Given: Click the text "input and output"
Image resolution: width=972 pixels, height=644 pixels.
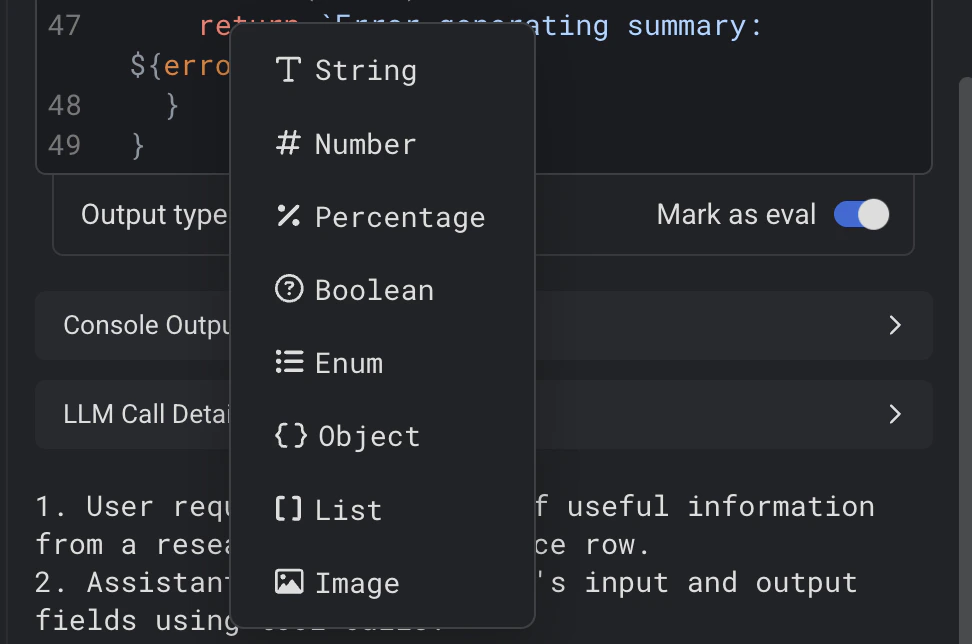Looking at the screenshot, I should point(721,583).
